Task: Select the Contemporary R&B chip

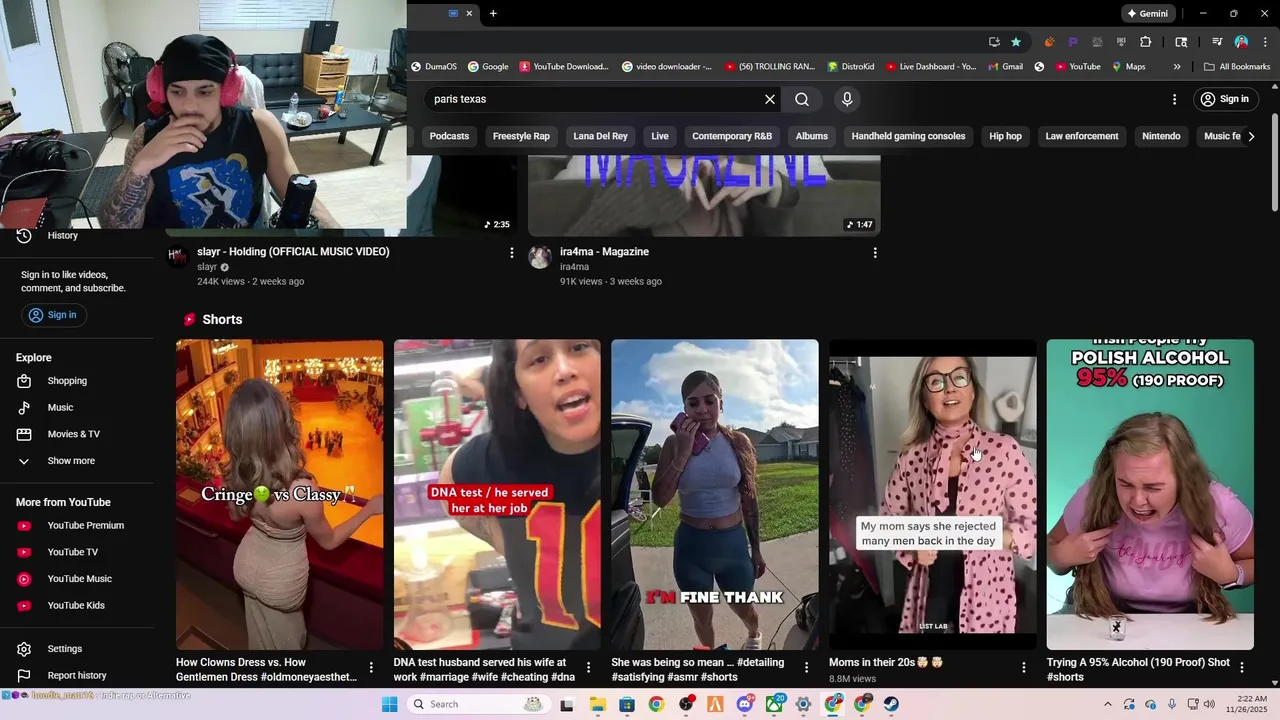Action: pyautogui.click(x=732, y=136)
